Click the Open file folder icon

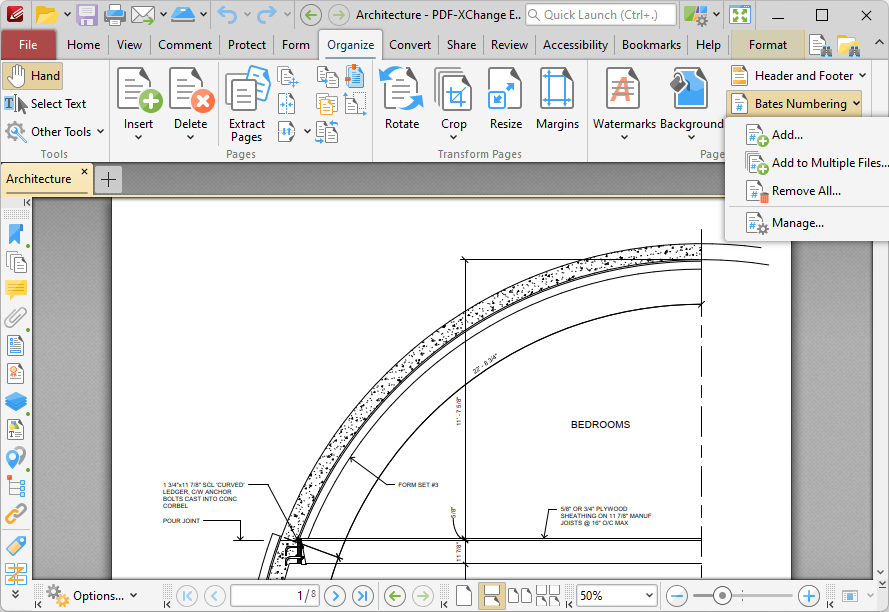(x=46, y=15)
